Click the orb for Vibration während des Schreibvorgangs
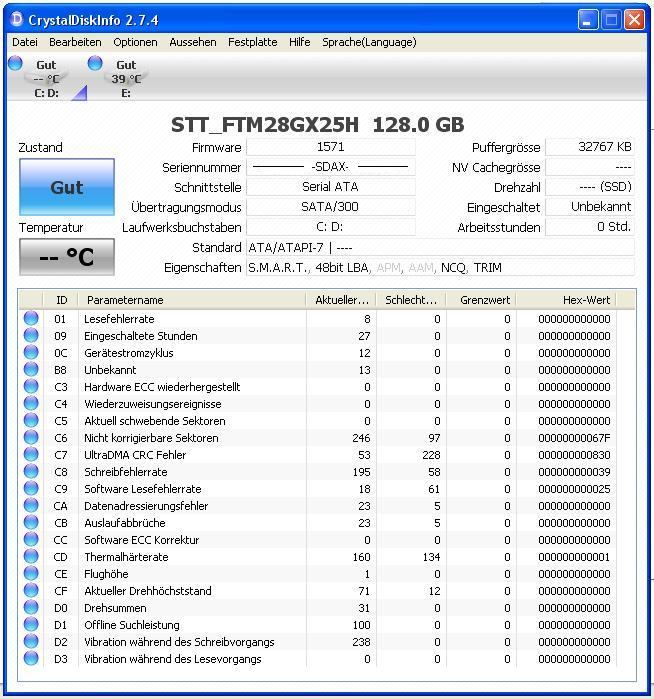654x699 pixels. click(31, 641)
